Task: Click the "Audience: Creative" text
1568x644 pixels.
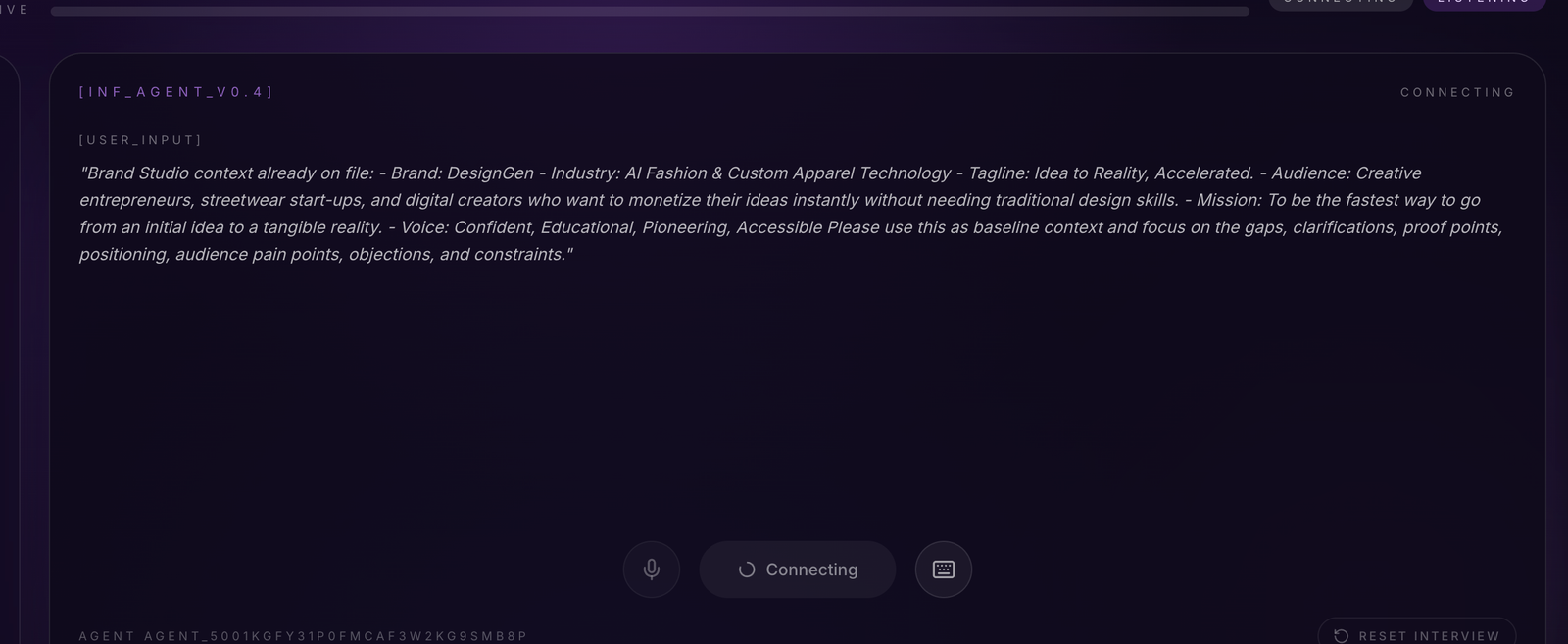Action: pos(1346,173)
